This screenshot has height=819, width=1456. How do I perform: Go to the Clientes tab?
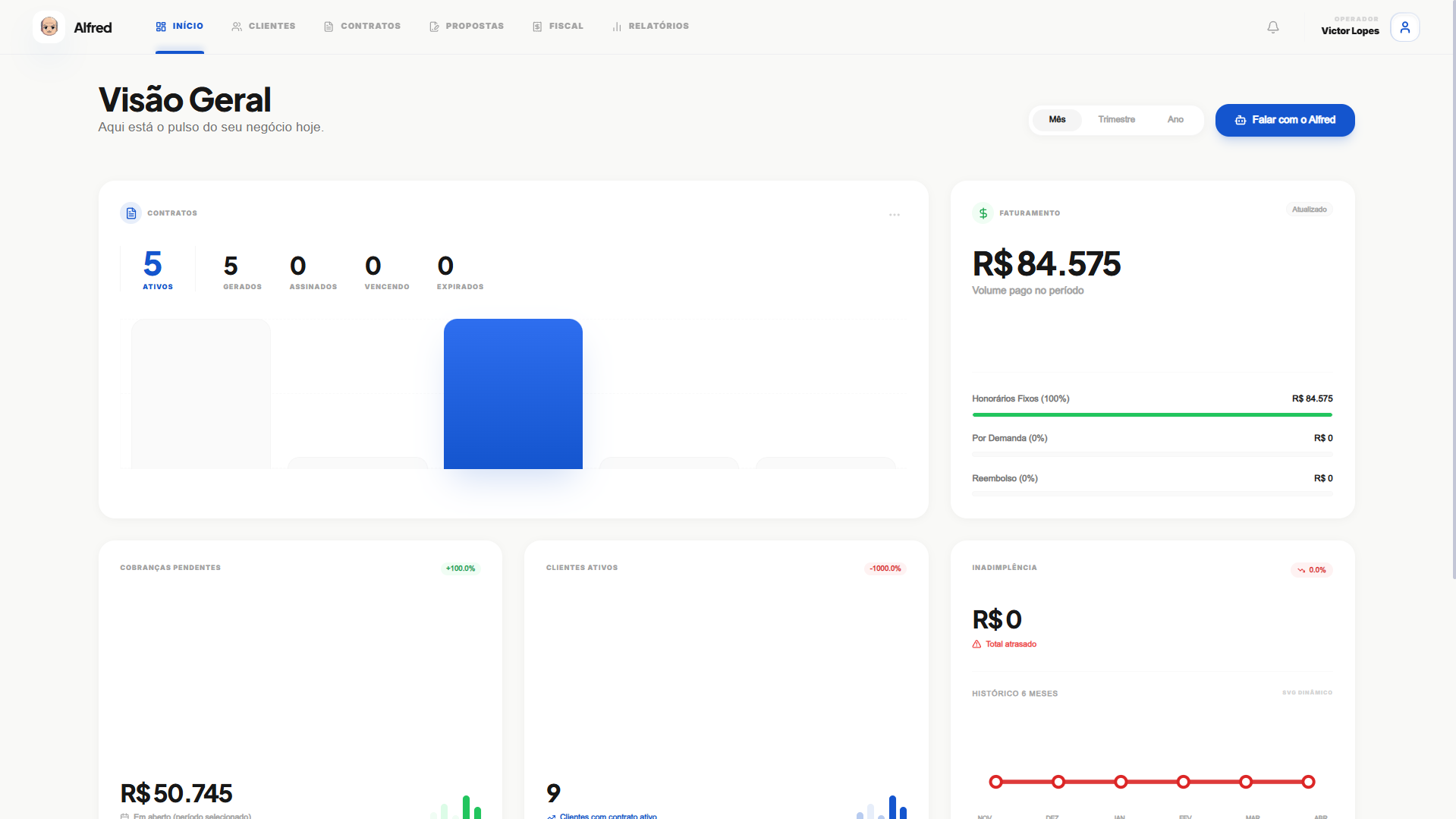(x=263, y=27)
